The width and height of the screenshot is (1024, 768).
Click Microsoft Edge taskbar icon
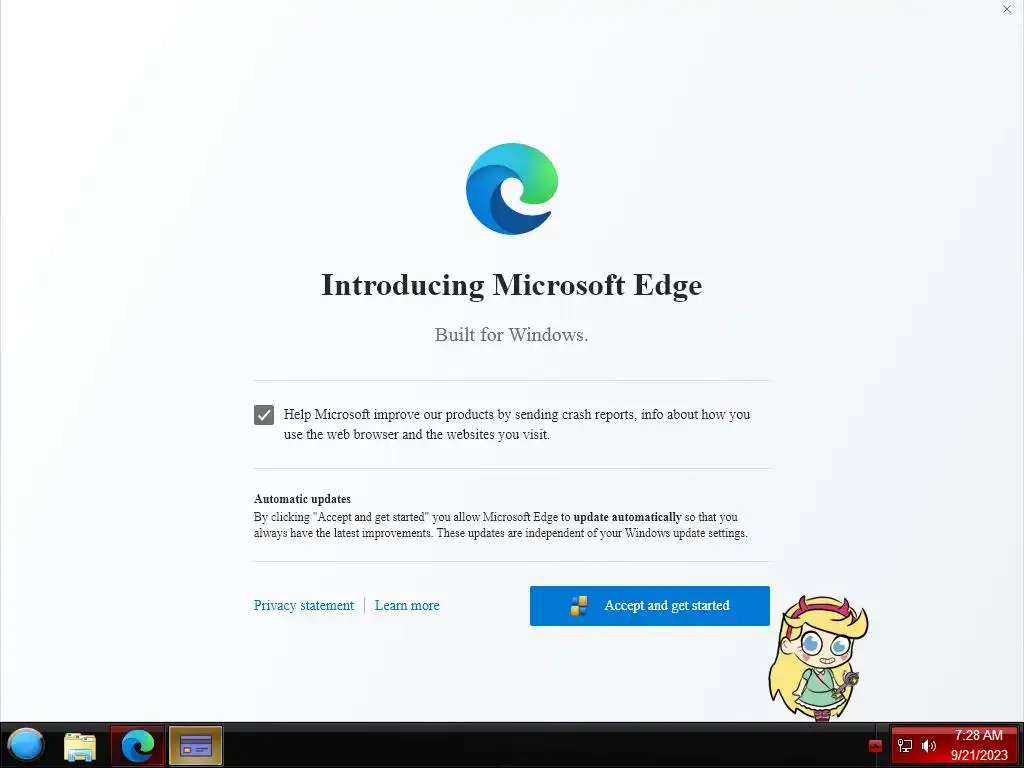(138, 746)
